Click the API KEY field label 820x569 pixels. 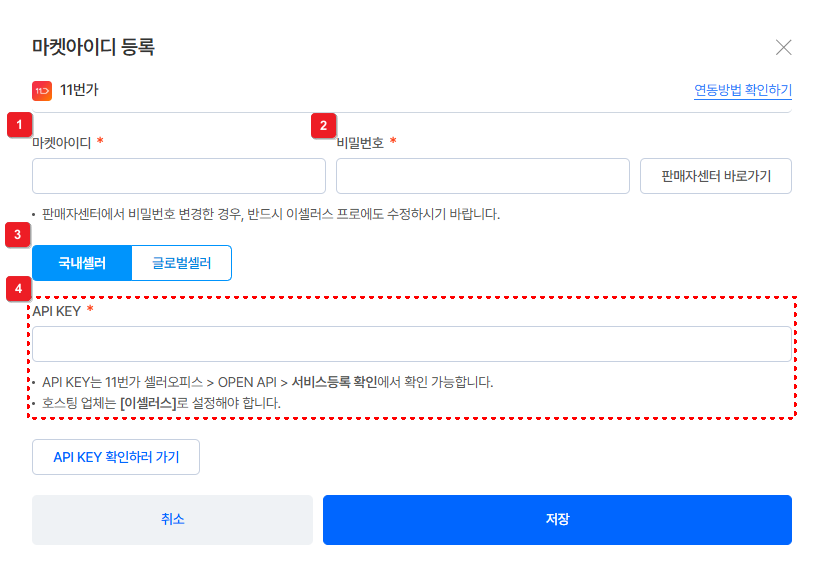tap(57, 311)
